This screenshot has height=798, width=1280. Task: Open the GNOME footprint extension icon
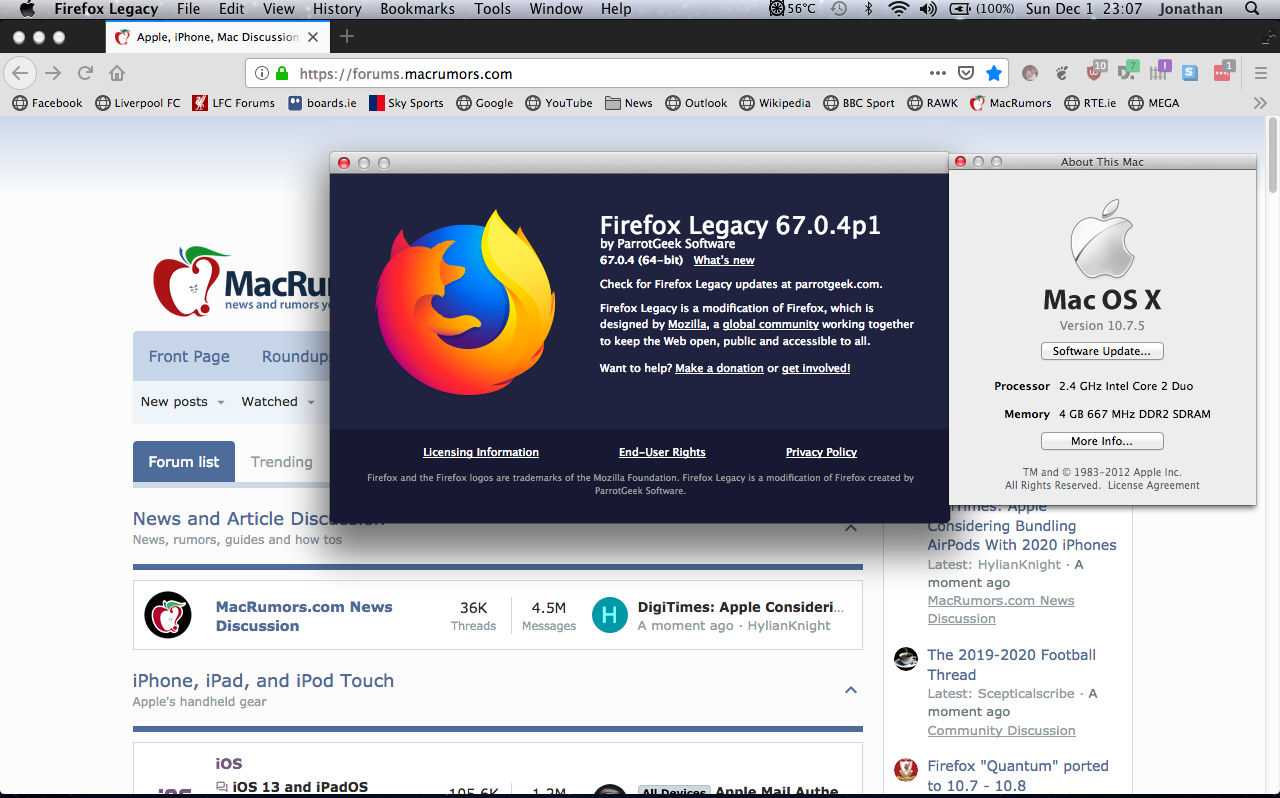click(x=1063, y=73)
